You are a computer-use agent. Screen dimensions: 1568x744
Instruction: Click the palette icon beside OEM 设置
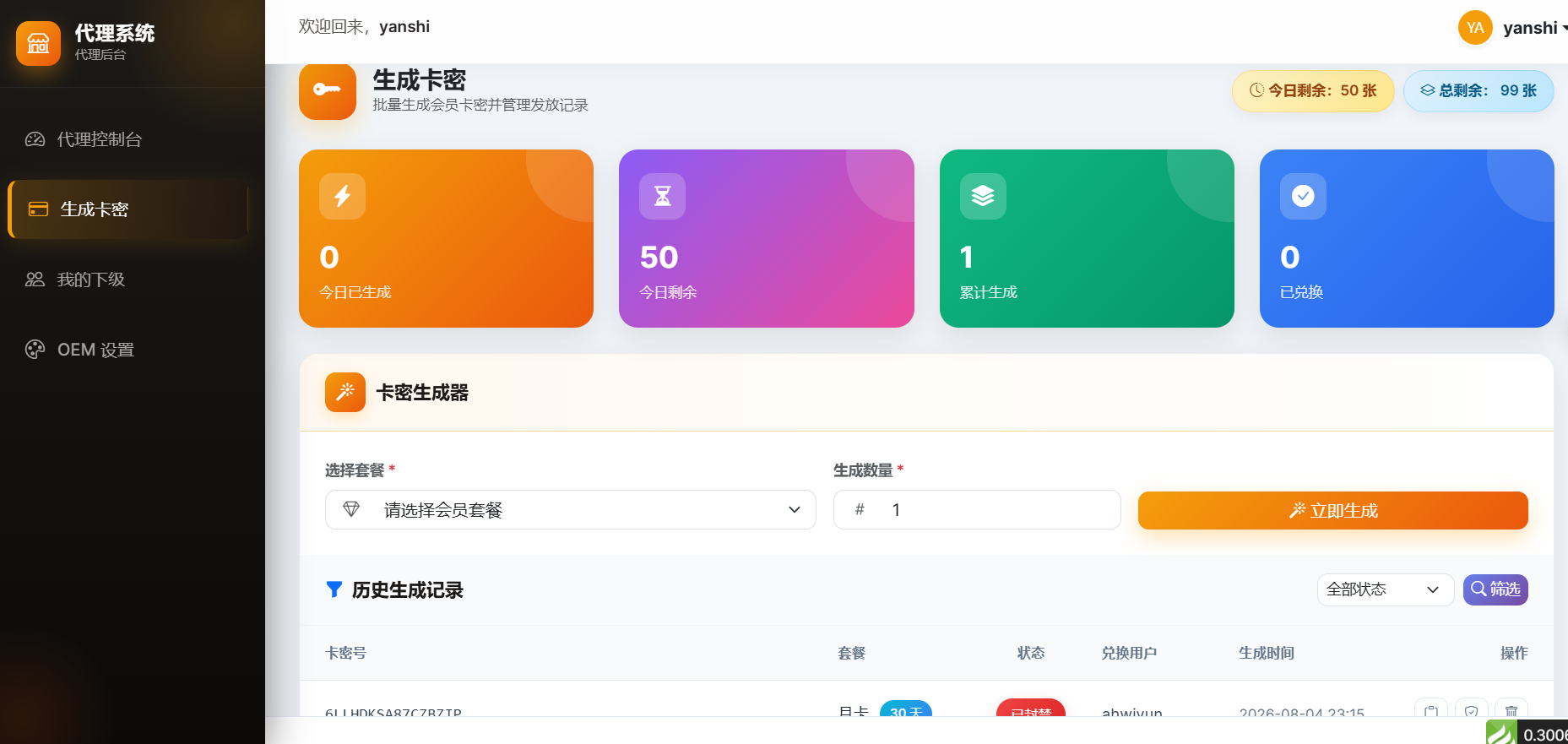pyautogui.click(x=35, y=350)
